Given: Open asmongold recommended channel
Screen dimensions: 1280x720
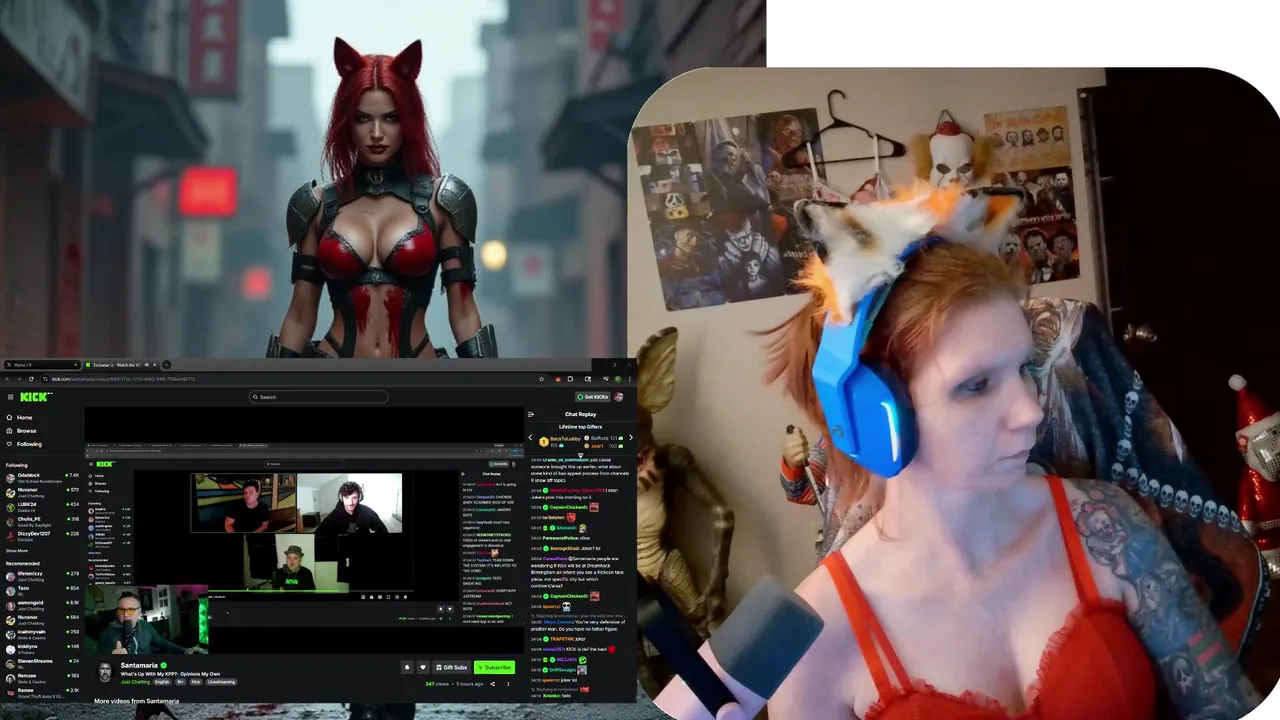Looking at the screenshot, I should click(42, 605).
